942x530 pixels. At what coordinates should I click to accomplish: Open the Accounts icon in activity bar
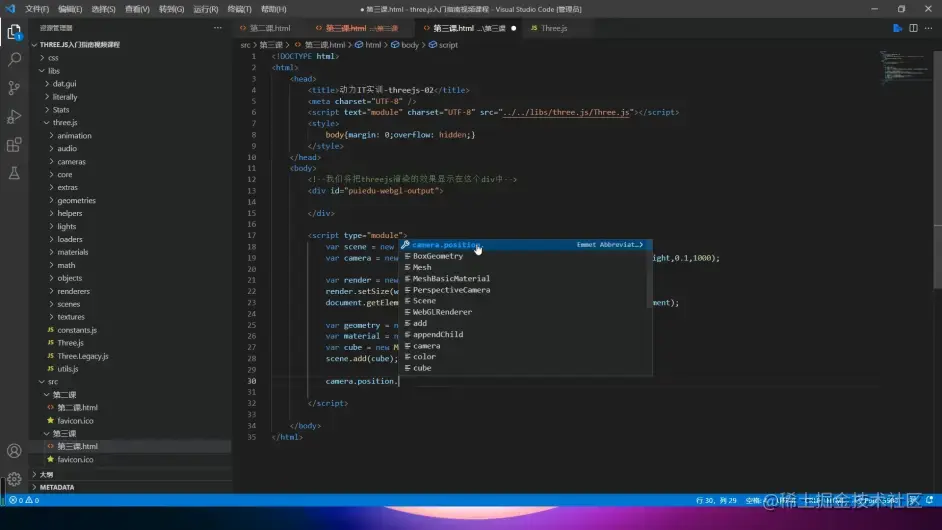click(x=14, y=451)
